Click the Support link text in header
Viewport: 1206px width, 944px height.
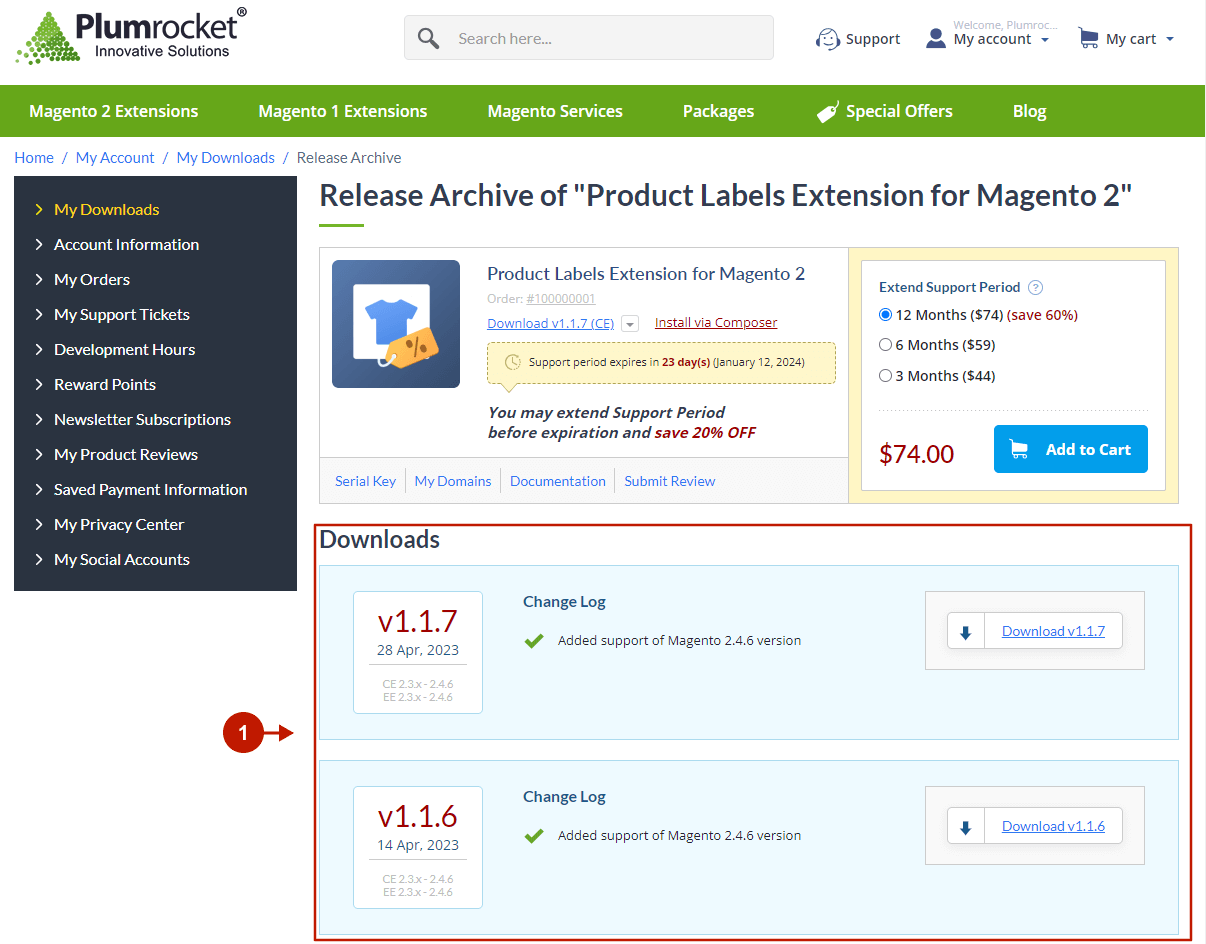coord(873,39)
